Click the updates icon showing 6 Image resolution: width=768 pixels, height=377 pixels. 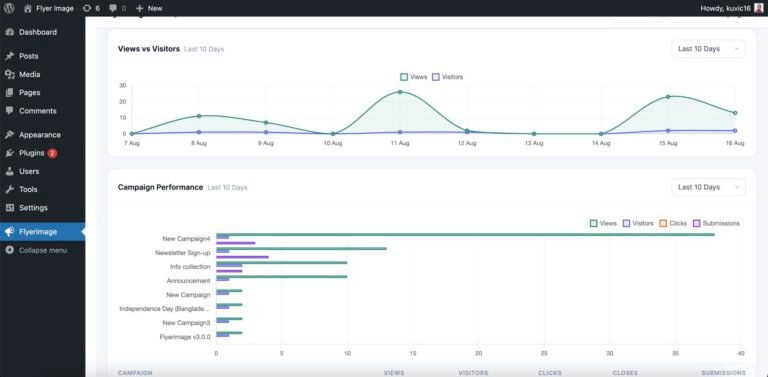point(91,8)
